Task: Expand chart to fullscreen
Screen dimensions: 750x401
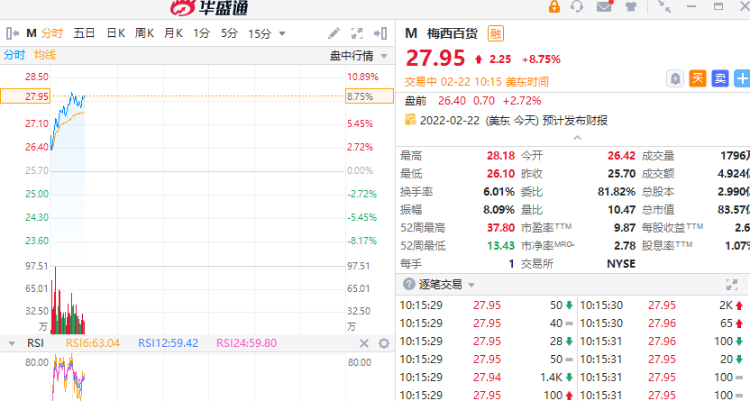Action: 357,33
